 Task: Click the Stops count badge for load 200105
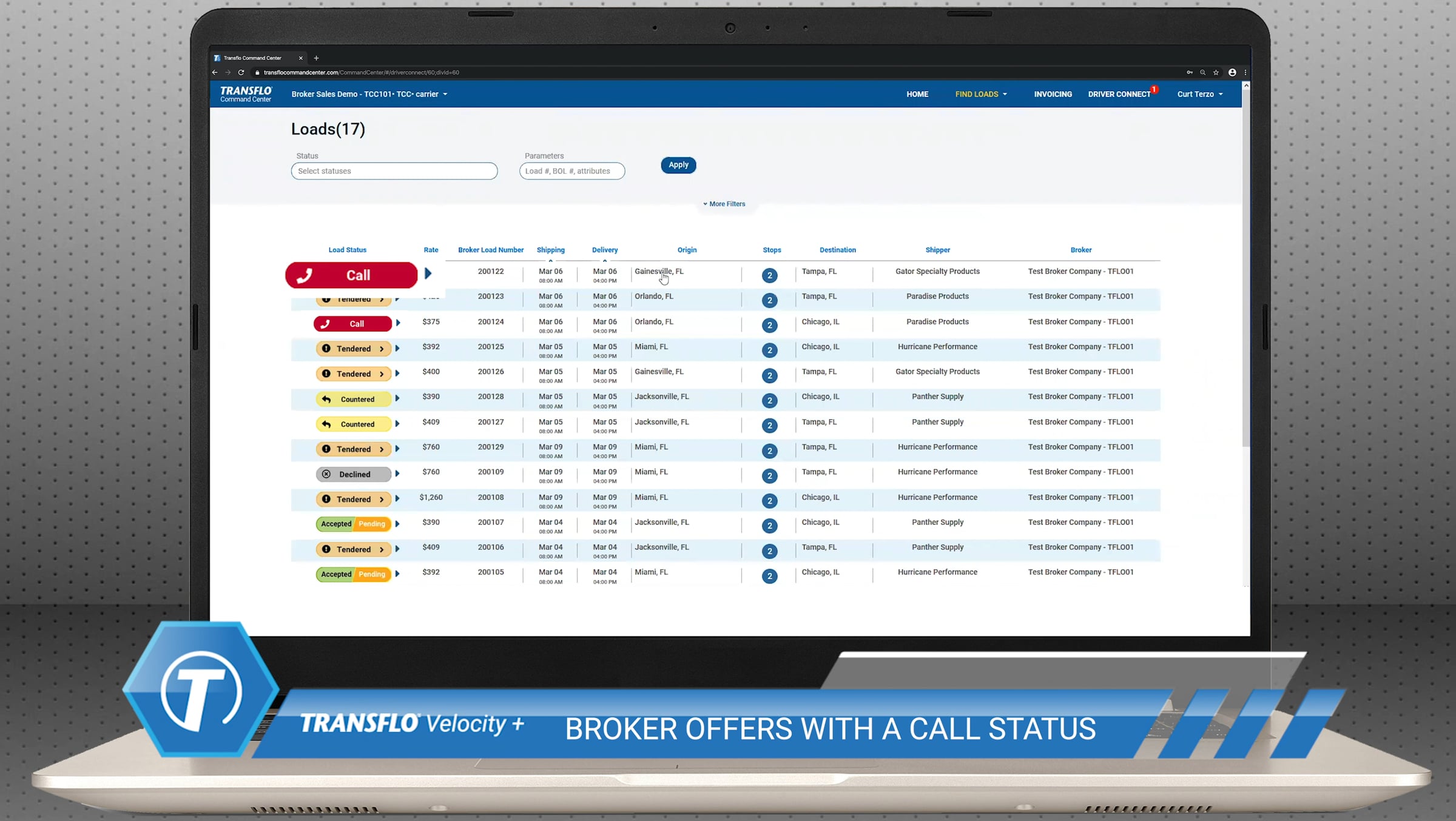[x=769, y=576]
